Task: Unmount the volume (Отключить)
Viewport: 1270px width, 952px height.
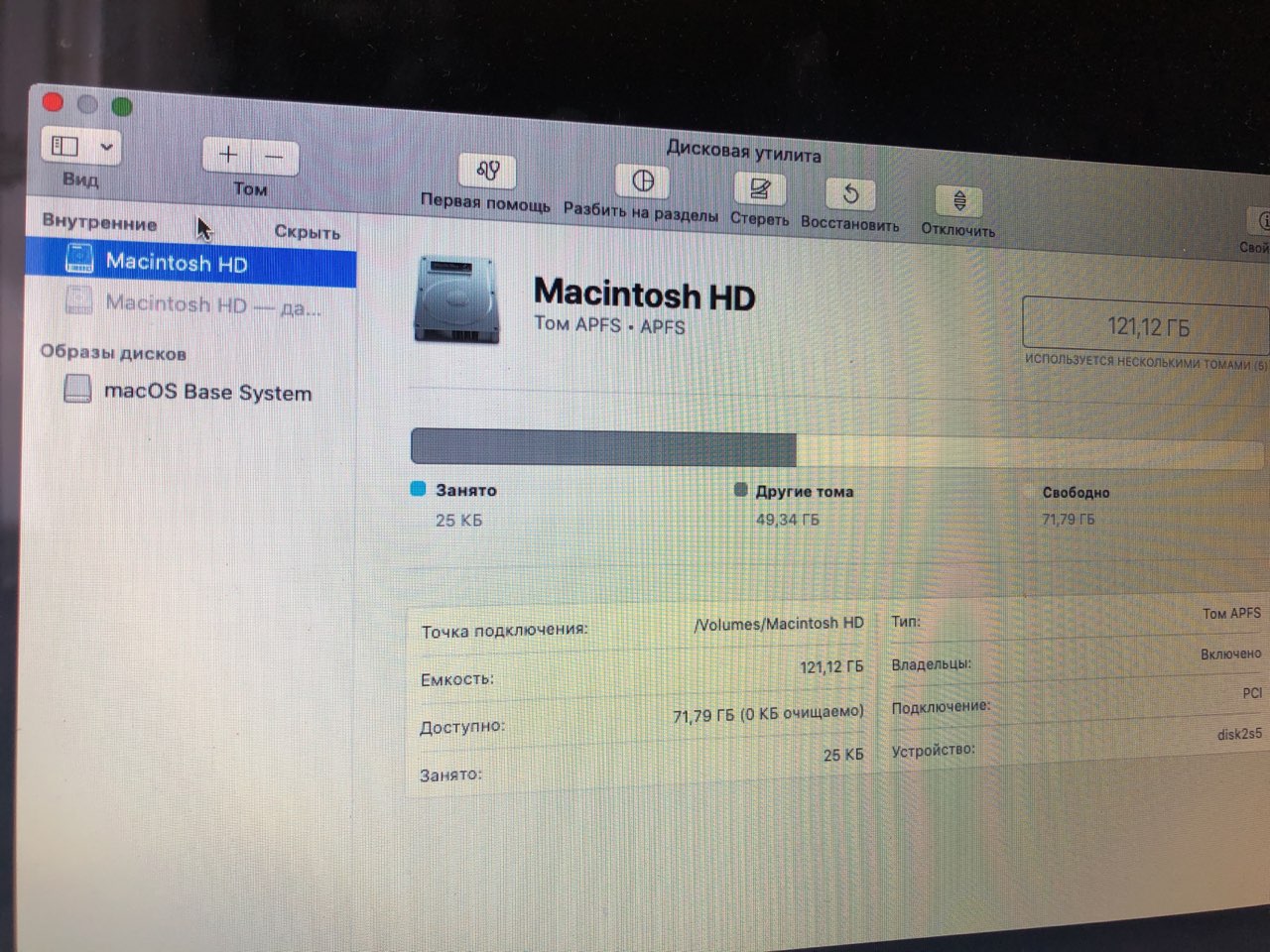Action: [x=958, y=200]
